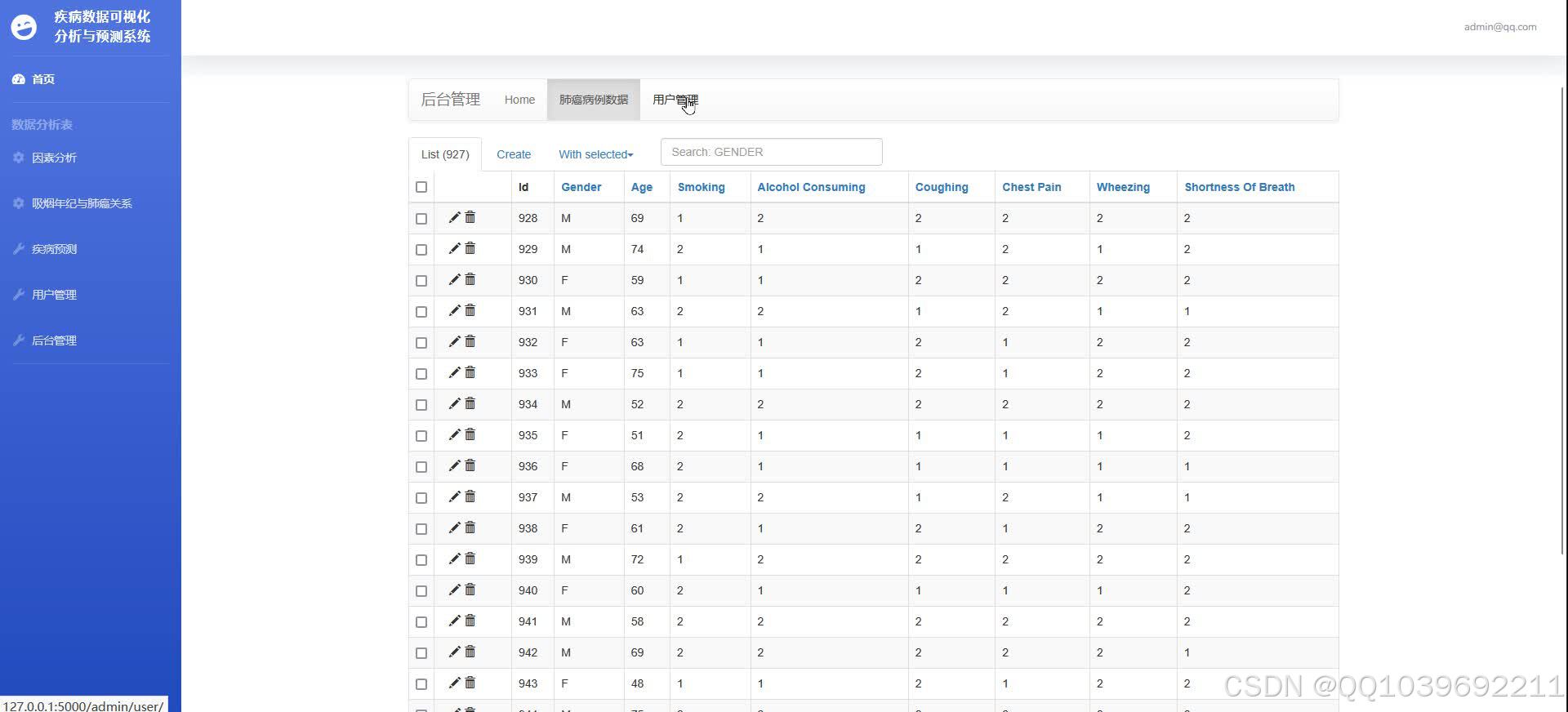
Task: Delete record 934 with the trash icon
Action: click(470, 404)
